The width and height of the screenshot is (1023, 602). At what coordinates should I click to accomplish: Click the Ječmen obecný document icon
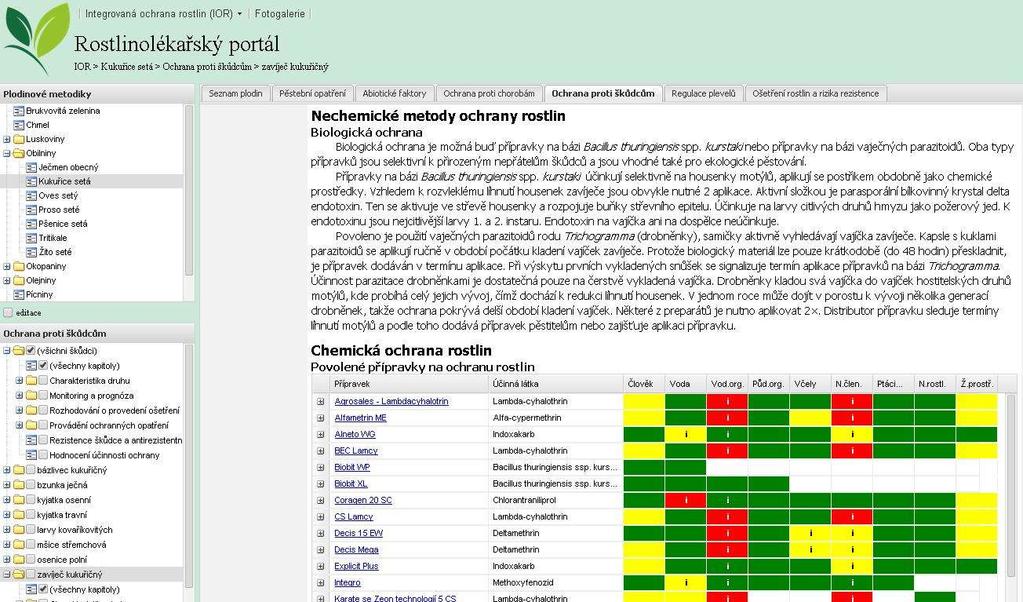tap(31, 167)
